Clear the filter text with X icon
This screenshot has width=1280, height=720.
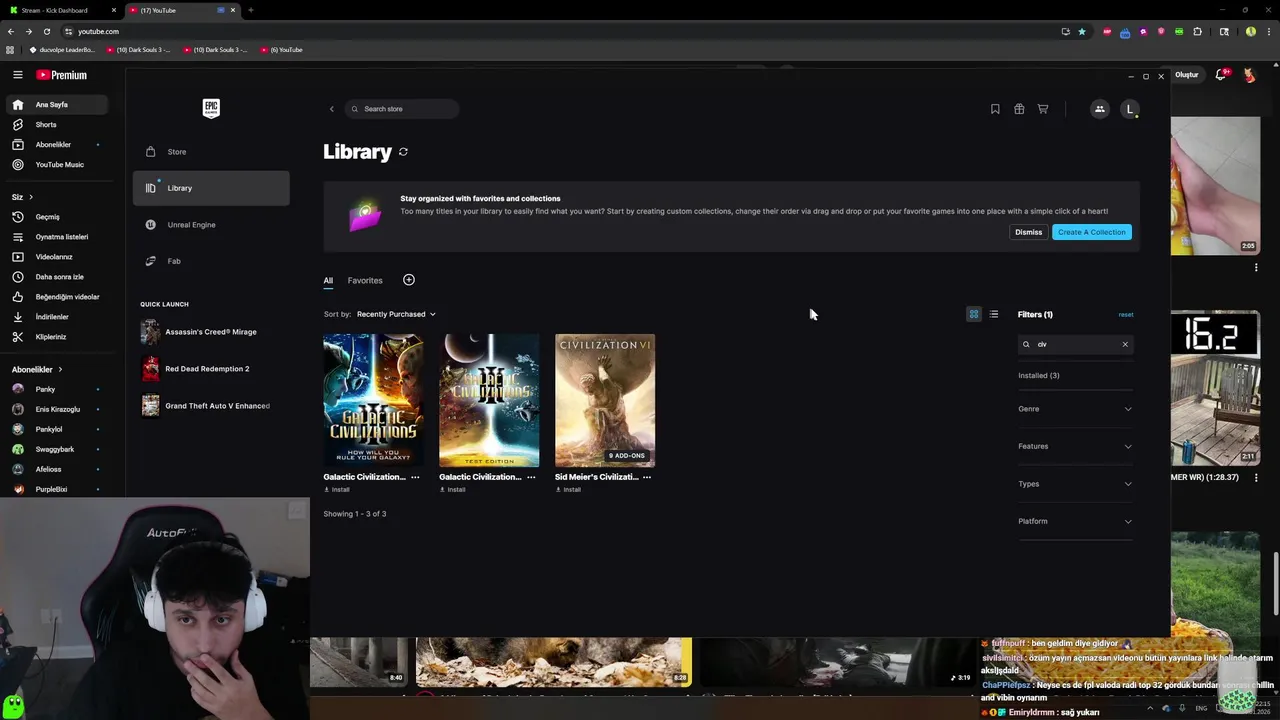click(x=1125, y=344)
